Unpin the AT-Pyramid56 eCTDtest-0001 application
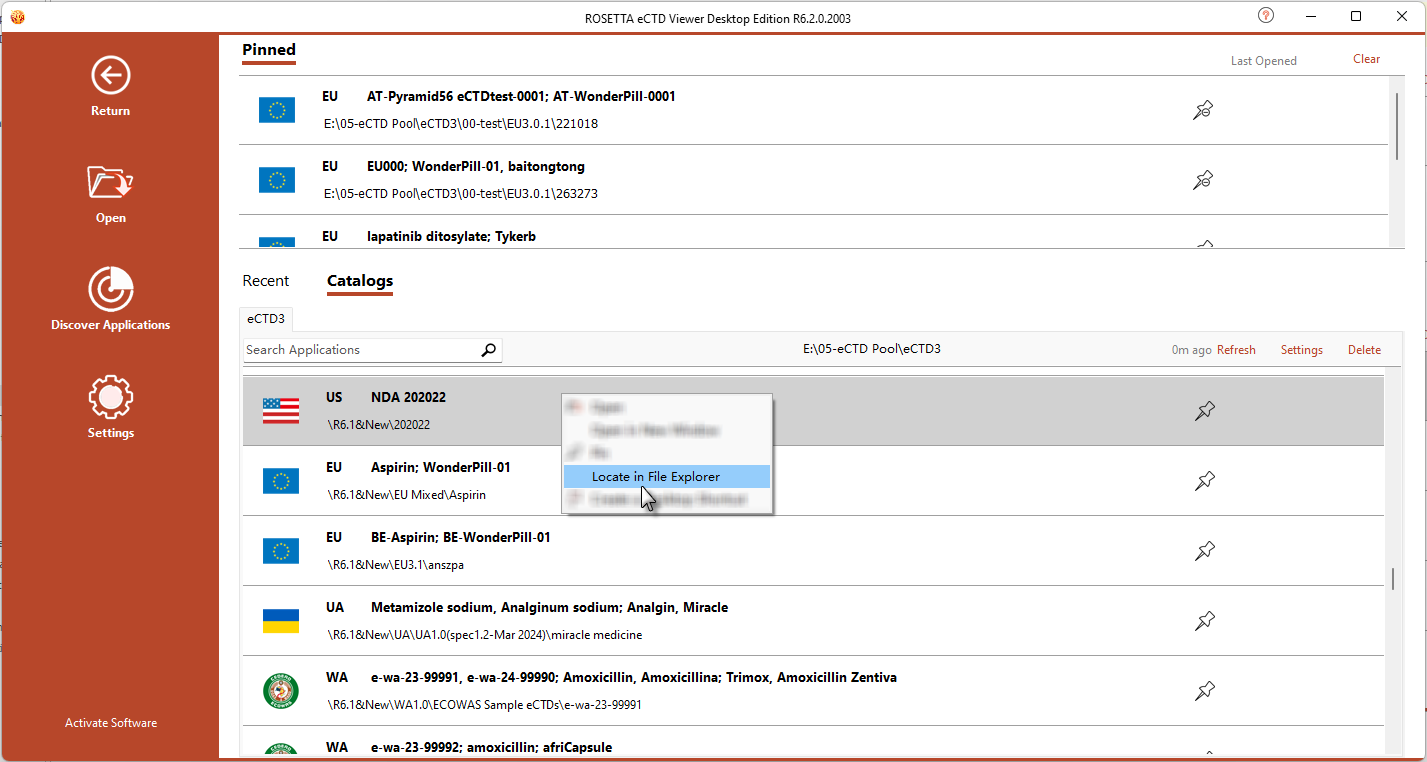This screenshot has height=762, width=1427. pyautogui.click(x=1203, y=110)
